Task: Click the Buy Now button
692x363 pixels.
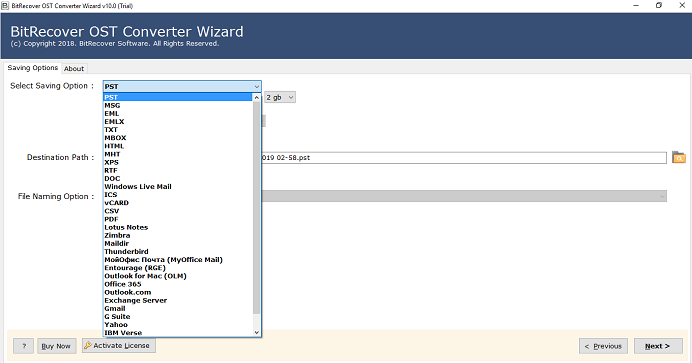Action: [x=56, y=346]
